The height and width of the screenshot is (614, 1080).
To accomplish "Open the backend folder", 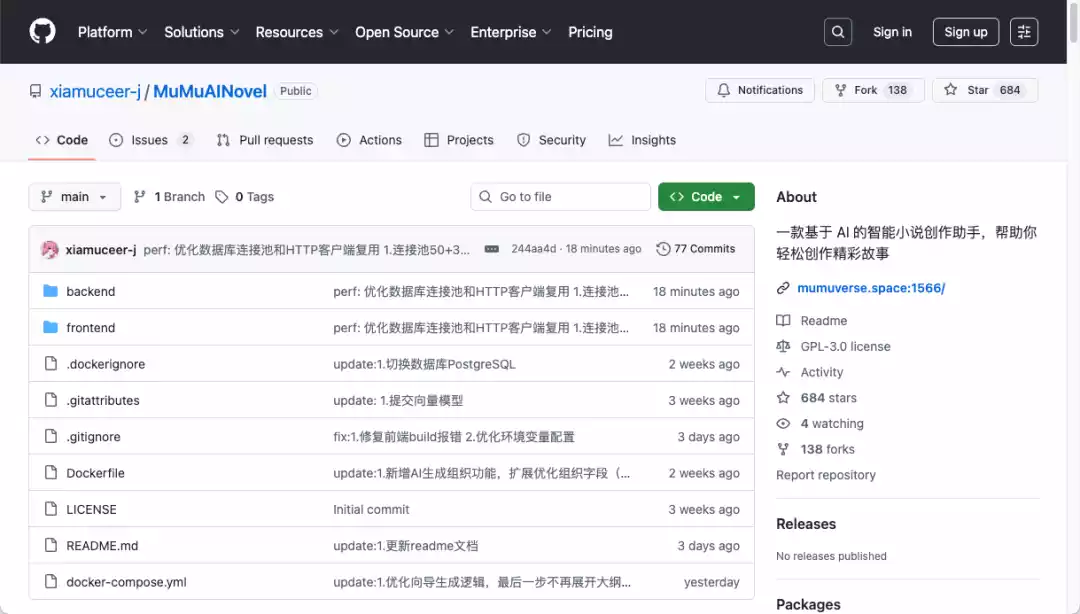I will click(x=90, y=292).
